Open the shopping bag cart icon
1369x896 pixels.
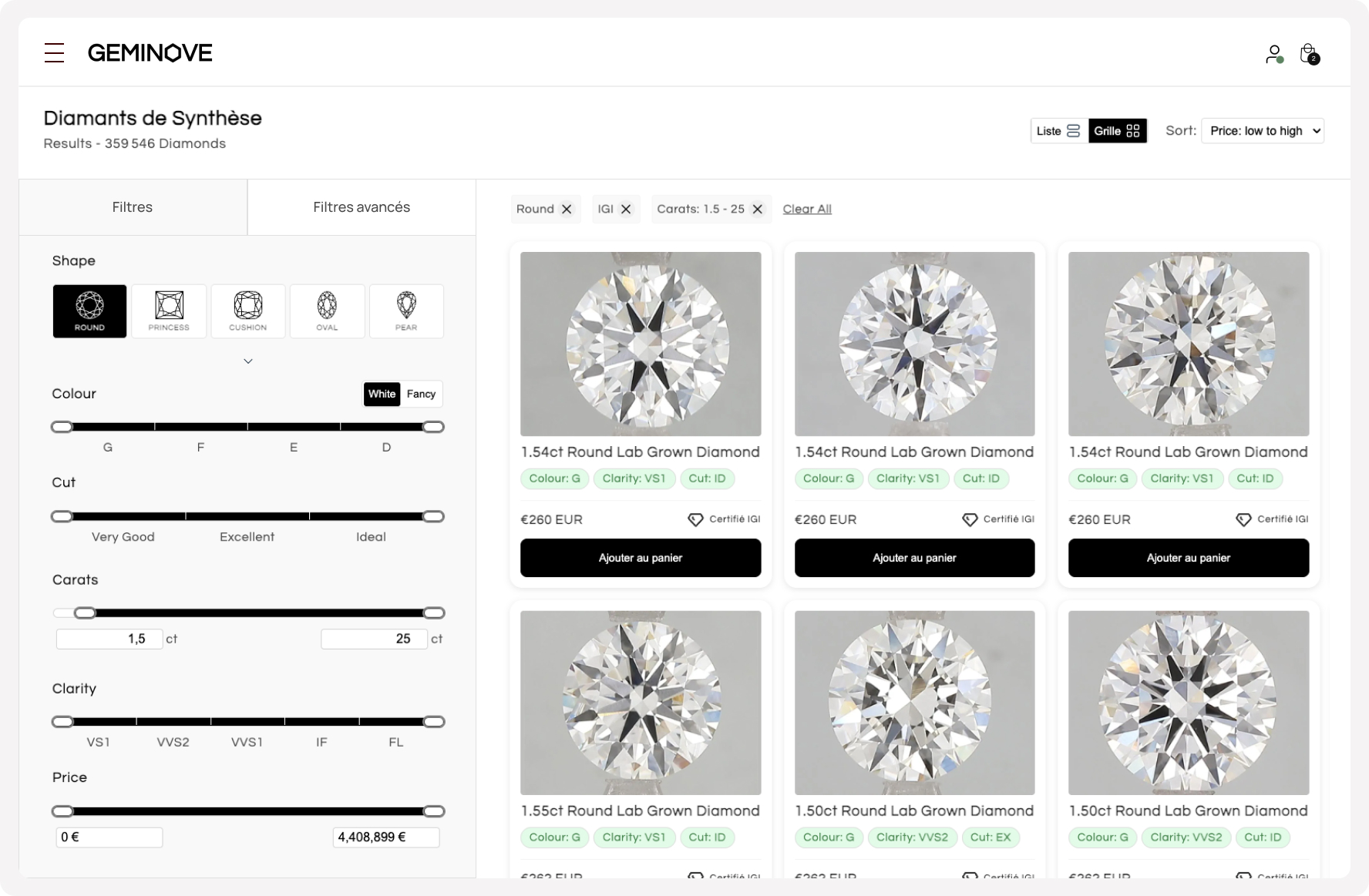coord(1309,54)
